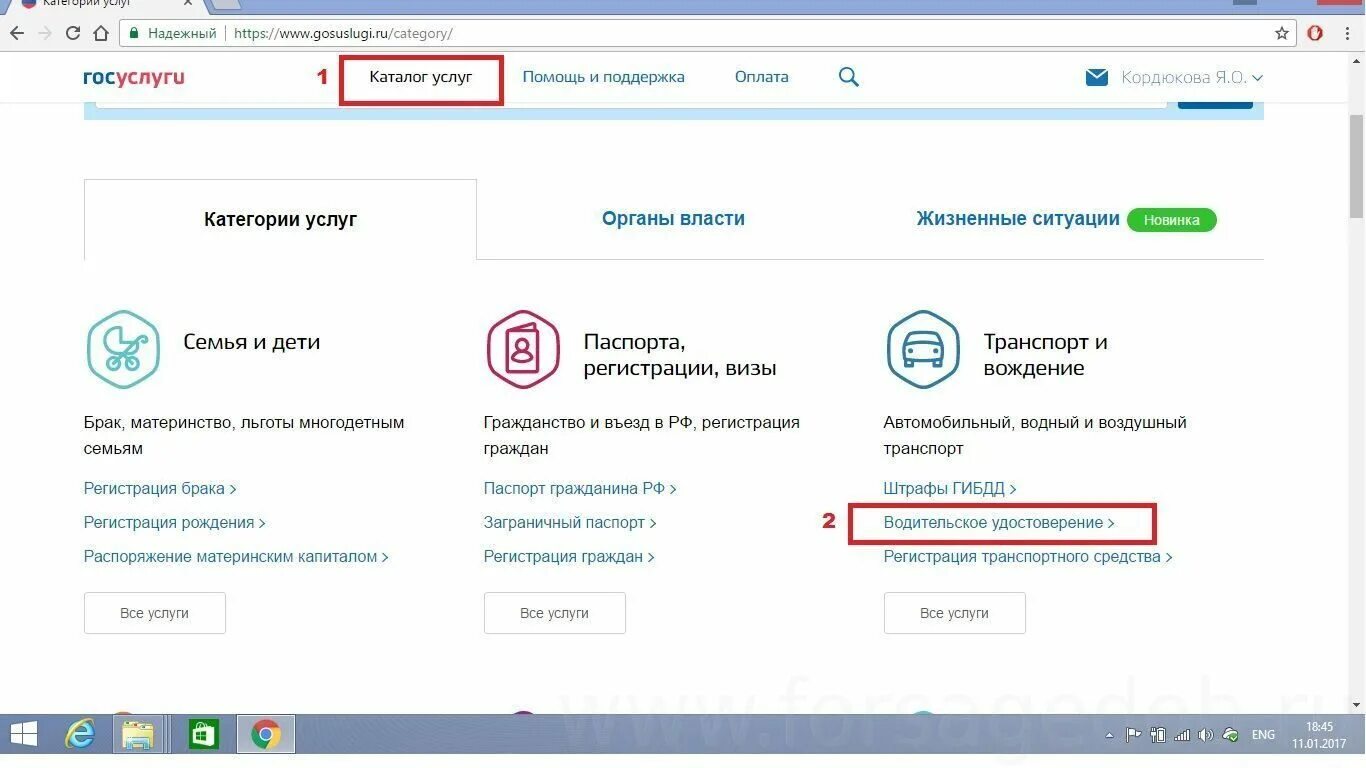The height and width of the screenshot is (768, 1366).
Task: Click the Gosuslugi logo
Action: pyautogui.click(x=134, y=77)
